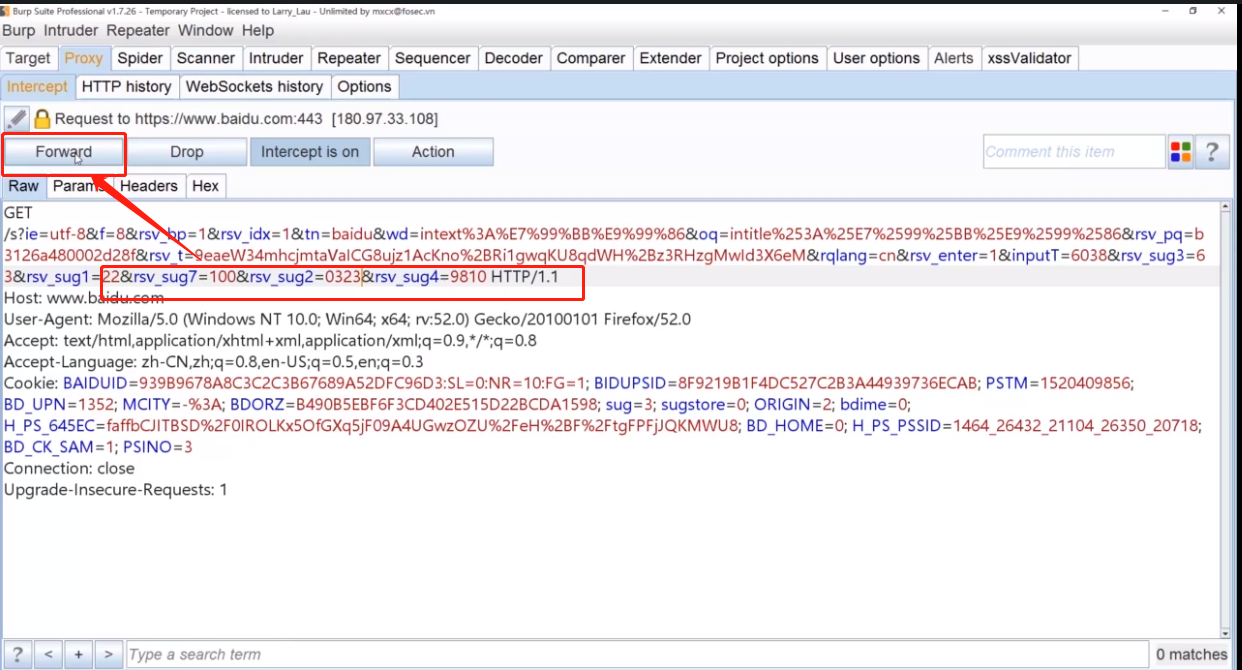
Task: Click the scrollbar down arrow
Action: 1225,632
